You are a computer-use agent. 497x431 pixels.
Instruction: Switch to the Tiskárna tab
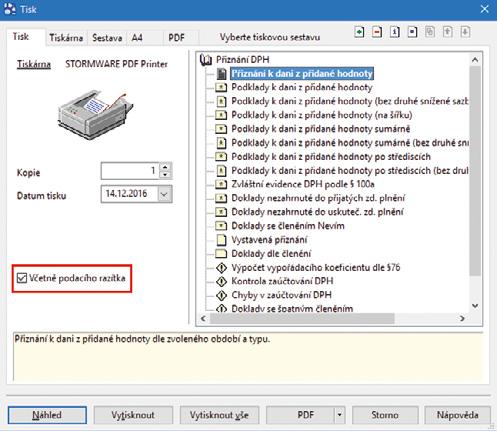pos(66,38)
